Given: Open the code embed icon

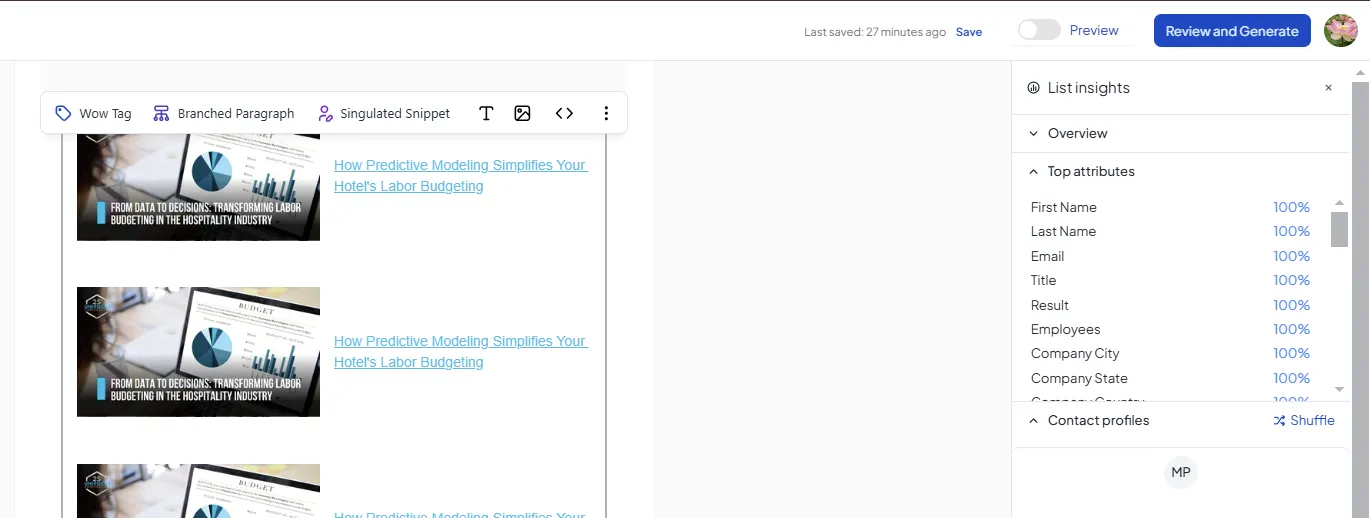Looking at the screenshot, I should (564, 113).
